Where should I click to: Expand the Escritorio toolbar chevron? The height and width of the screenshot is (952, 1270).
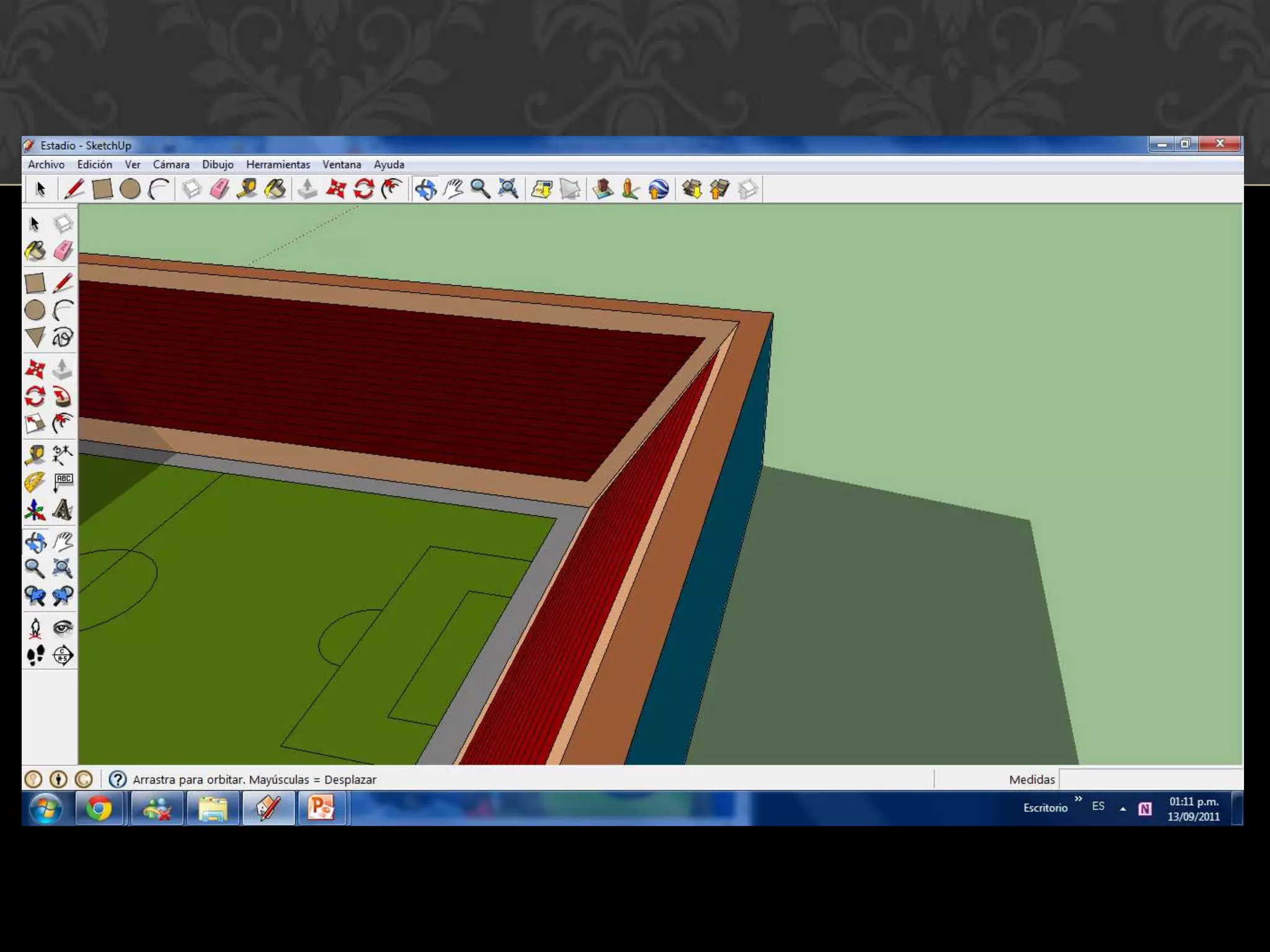tap(1078, 799)
